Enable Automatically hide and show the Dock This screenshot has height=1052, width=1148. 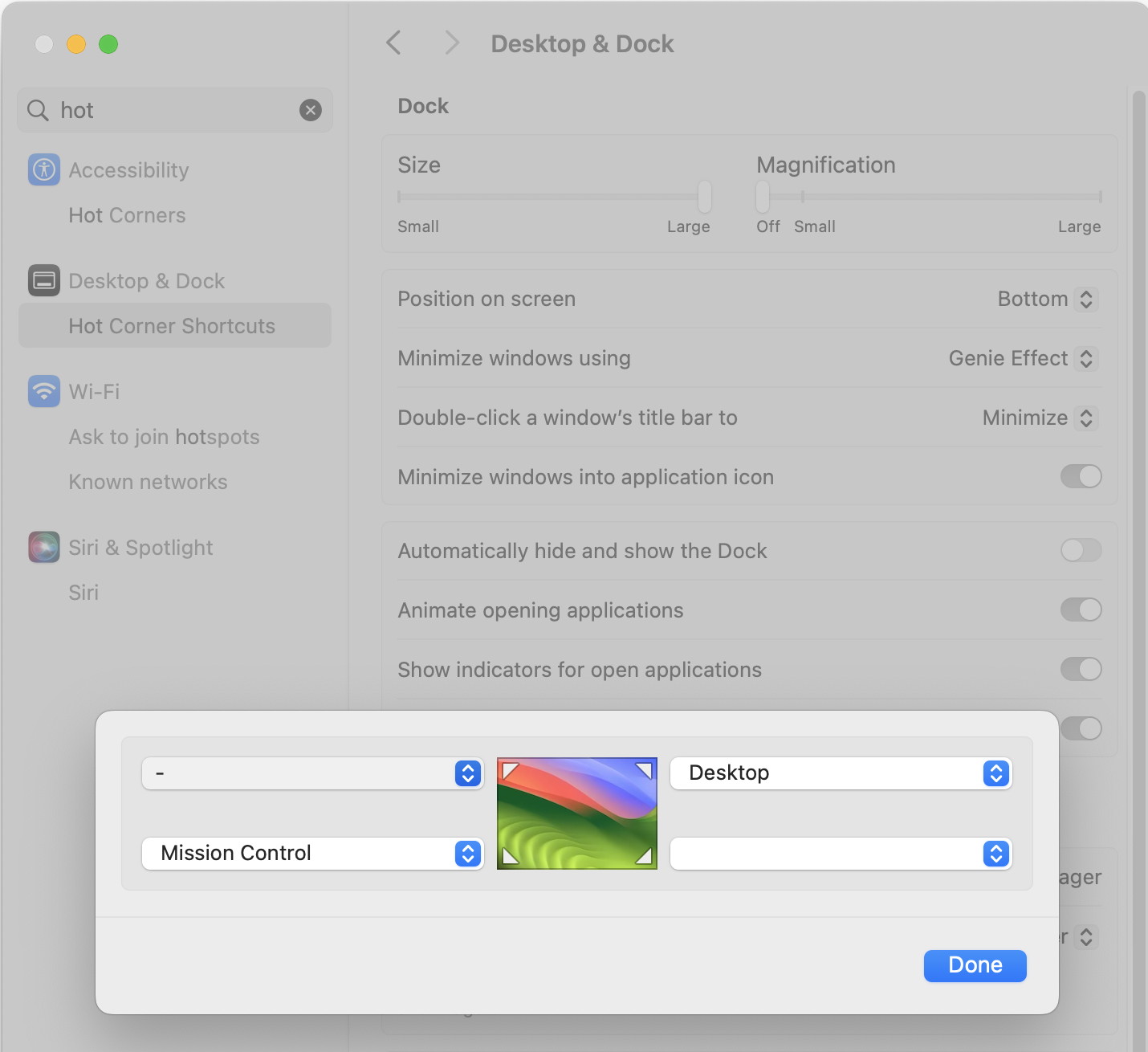tap(1081, 550)
